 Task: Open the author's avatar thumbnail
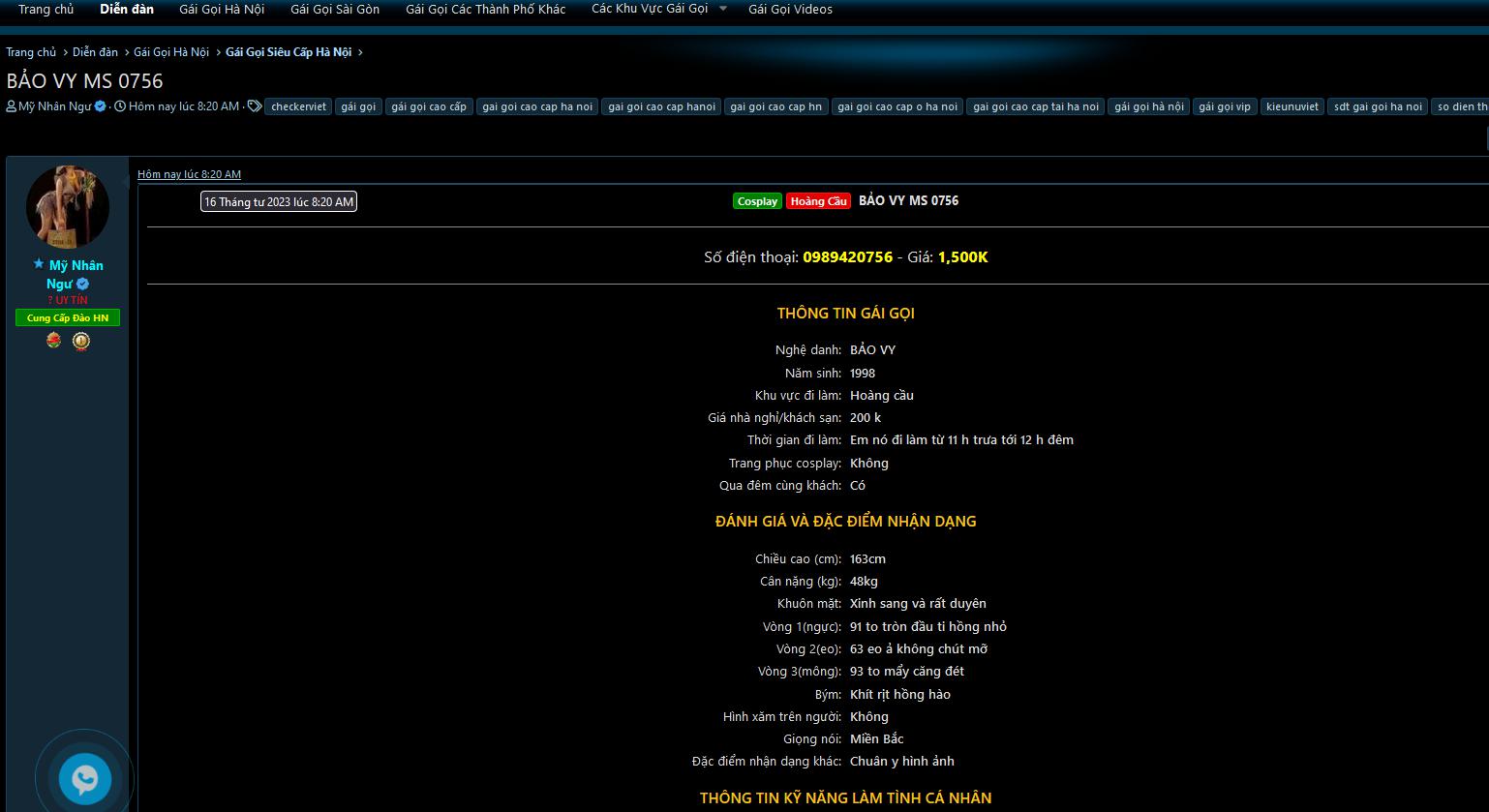point(67,207)
